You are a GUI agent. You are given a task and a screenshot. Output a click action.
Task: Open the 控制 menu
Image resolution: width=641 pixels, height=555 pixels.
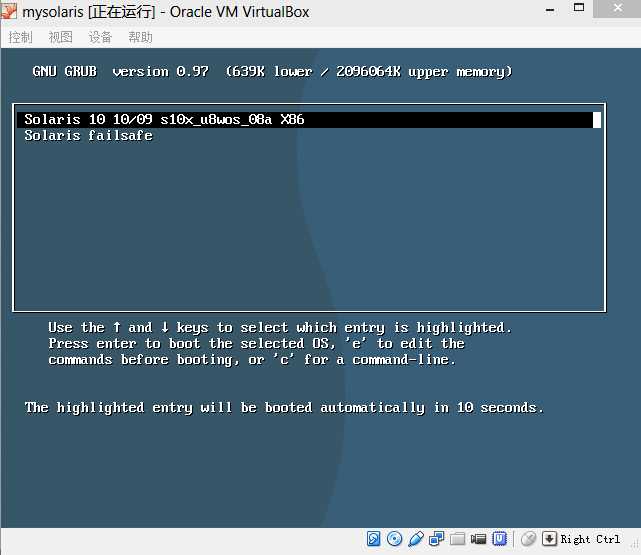tap(20, 38)
